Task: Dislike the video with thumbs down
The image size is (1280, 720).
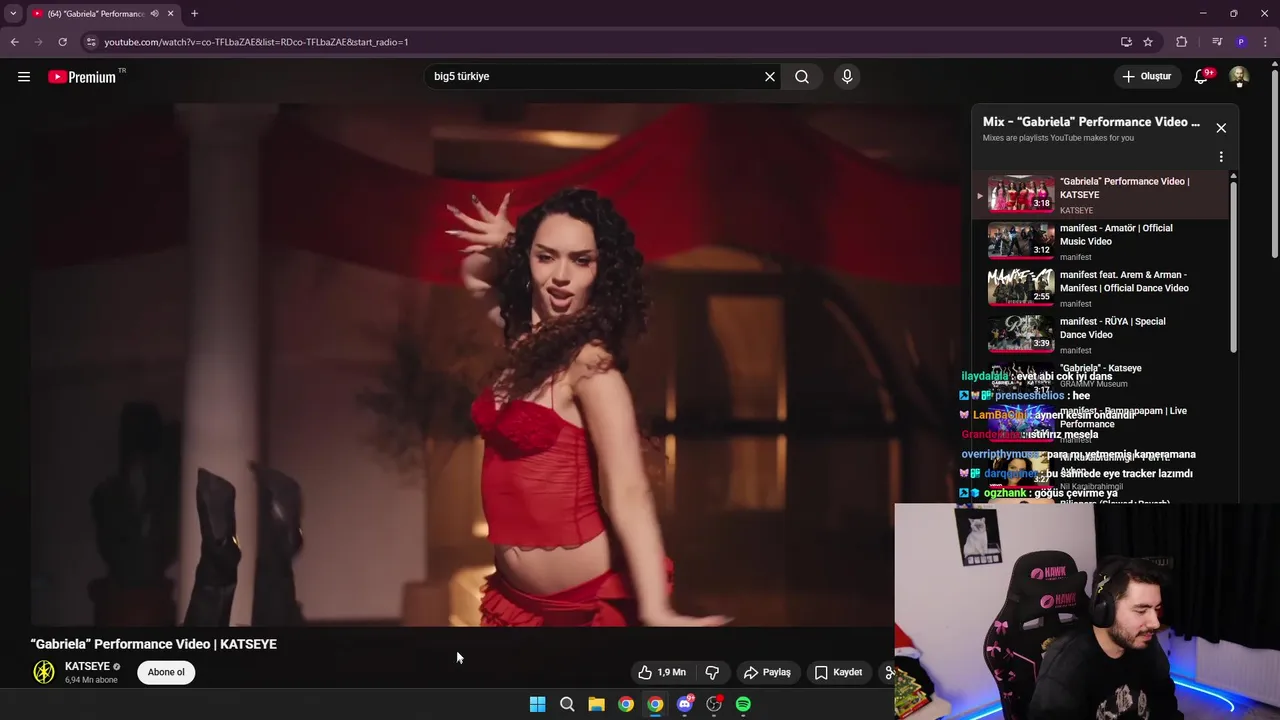Action: (x=712, y=673)
